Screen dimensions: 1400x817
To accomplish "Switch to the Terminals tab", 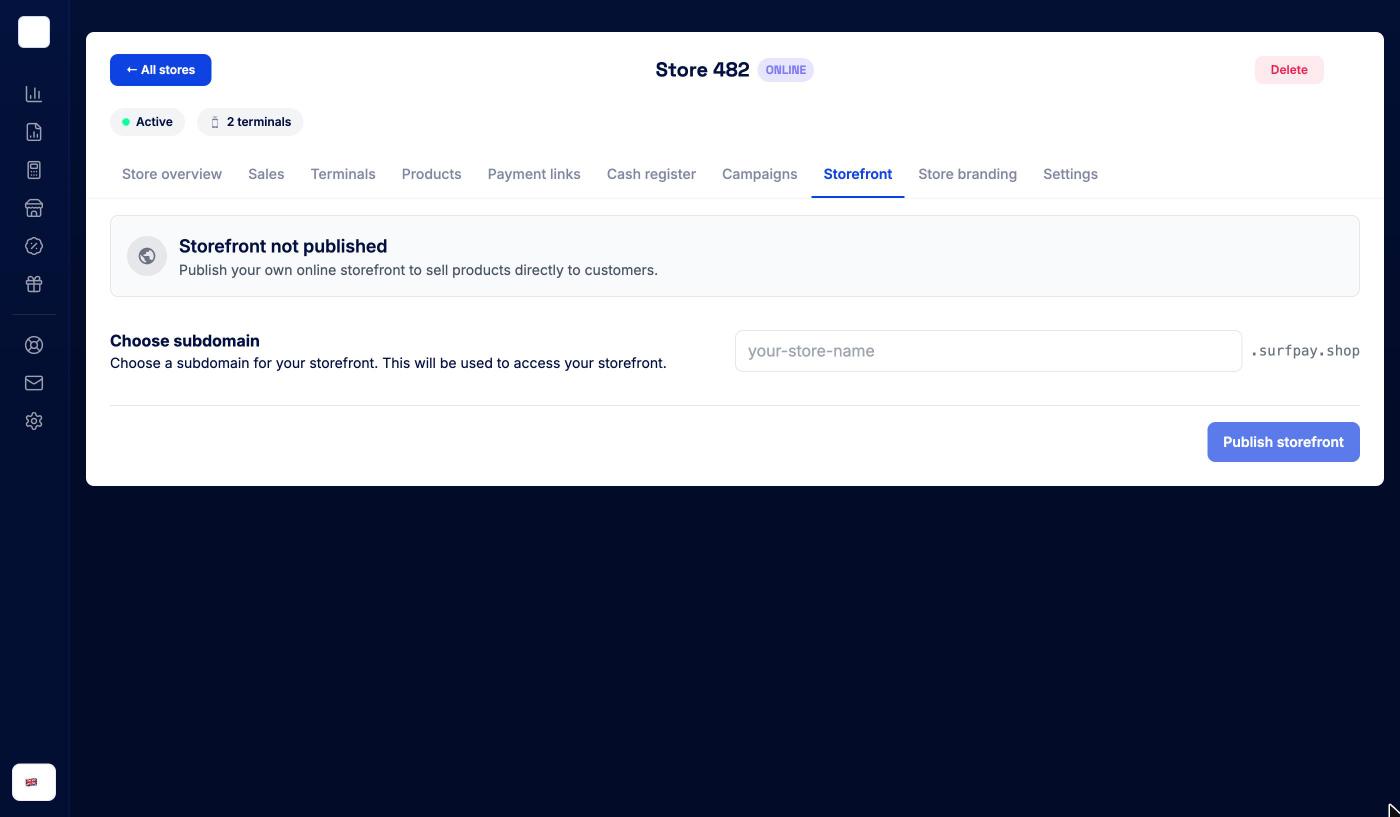I will tap(343, 174).
